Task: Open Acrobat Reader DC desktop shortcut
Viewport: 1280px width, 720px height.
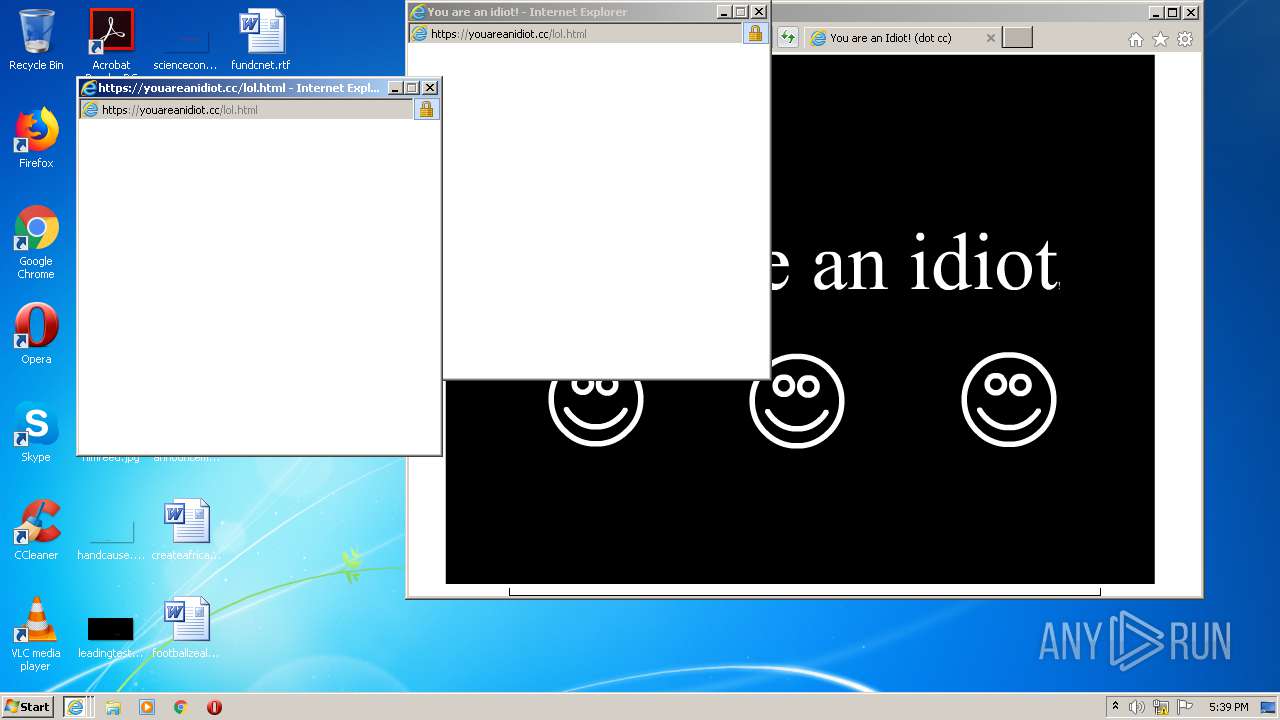Action: pyautogui.click(x=111, y=42)
